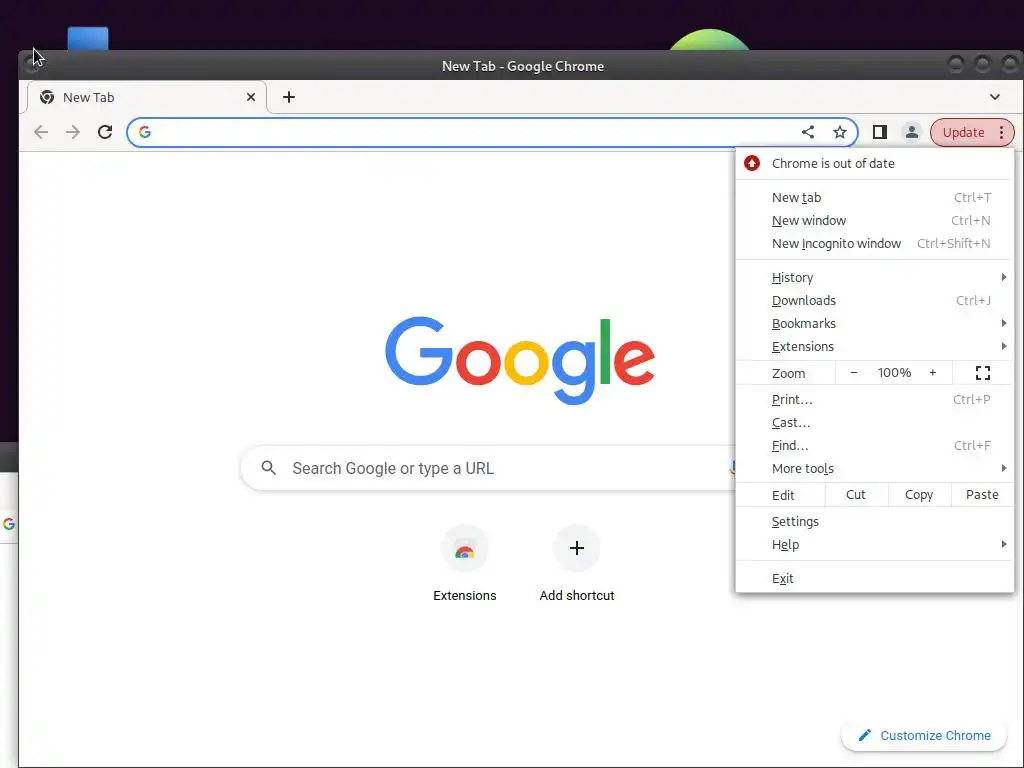This screenshot has width=1024, height=768.
Task: Open the profile avatar icon
Action: [912, 133]
